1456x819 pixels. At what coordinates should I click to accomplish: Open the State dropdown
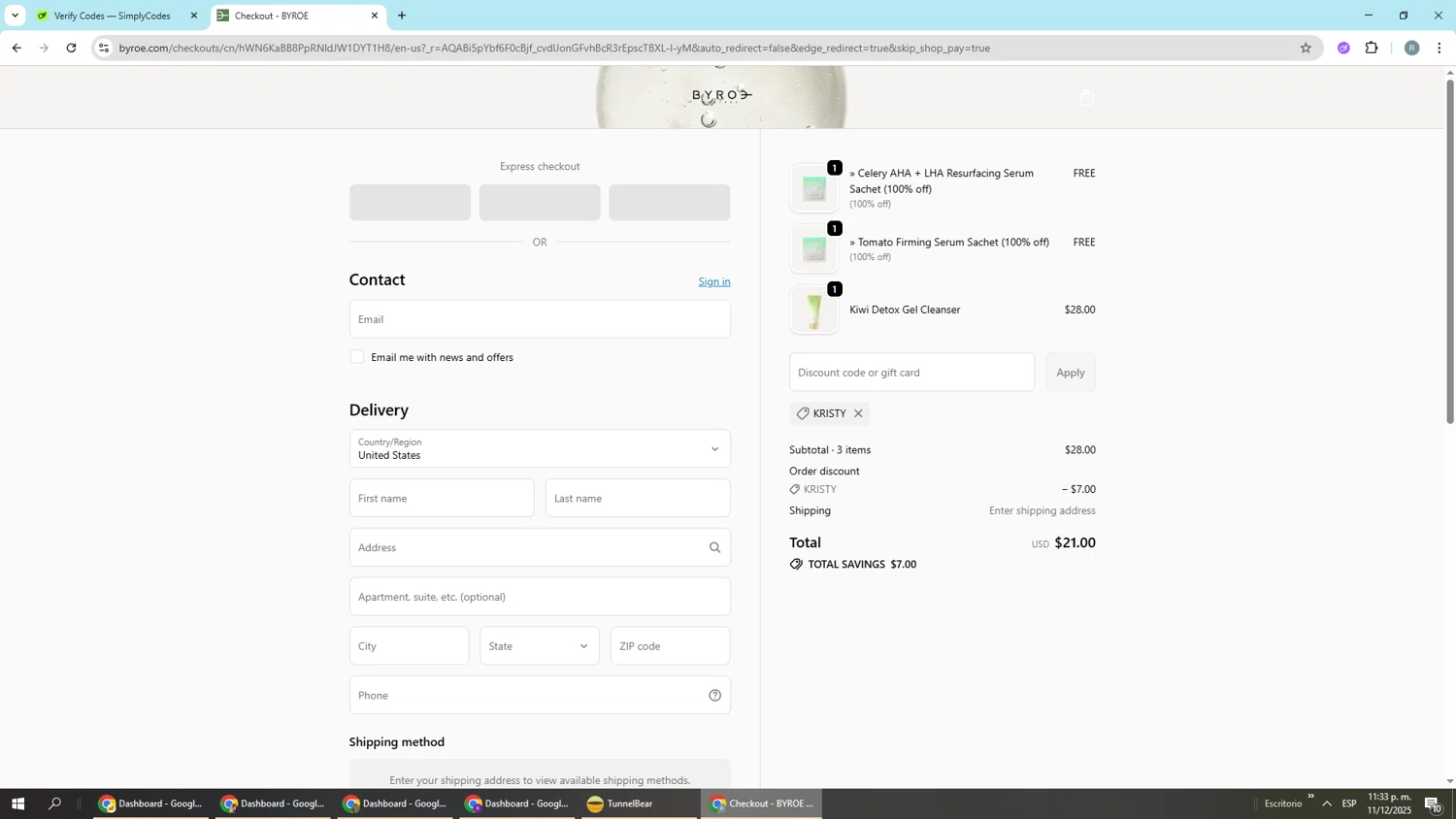point(540,646)
